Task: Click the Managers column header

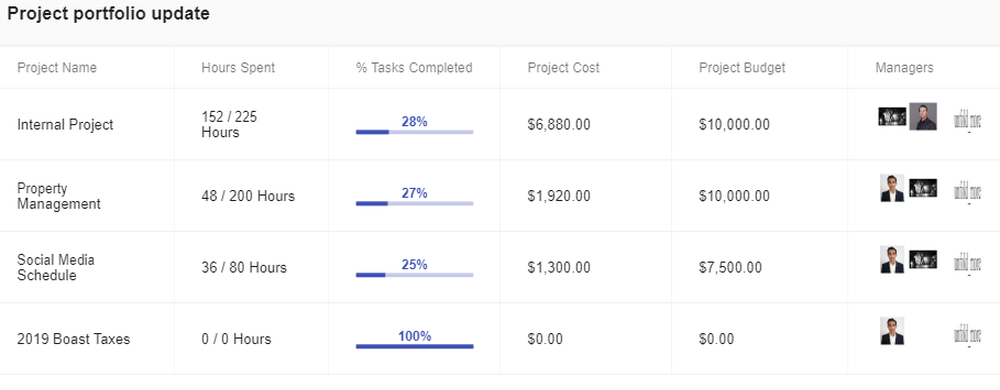Action: 904,68
